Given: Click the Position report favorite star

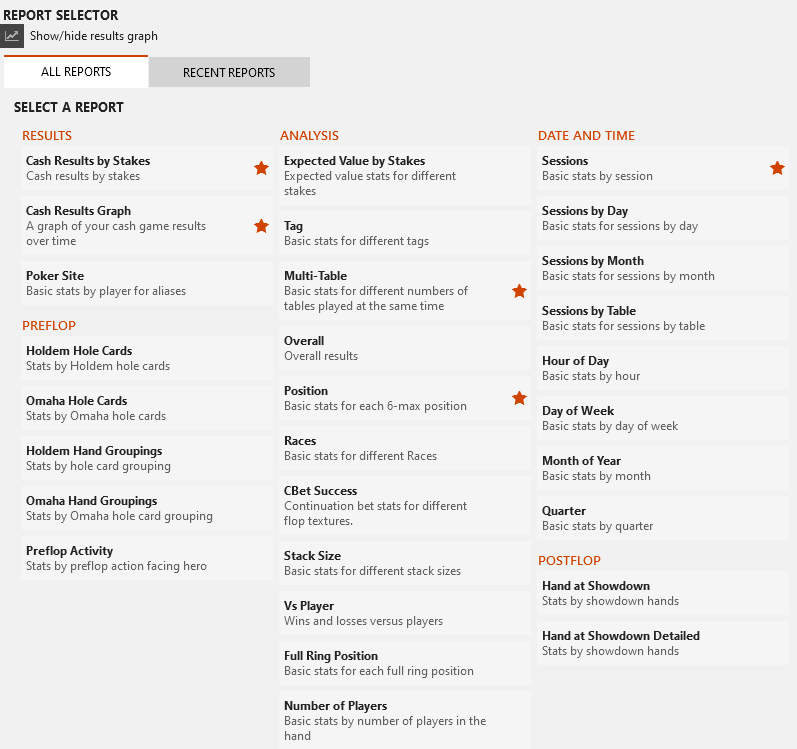Looking at the screenshot, I should pos(519,398).
